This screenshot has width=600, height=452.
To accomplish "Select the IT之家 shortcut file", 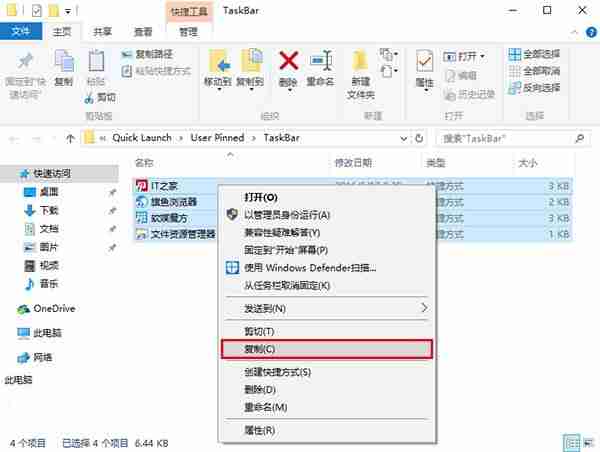I will pos(164,186).
